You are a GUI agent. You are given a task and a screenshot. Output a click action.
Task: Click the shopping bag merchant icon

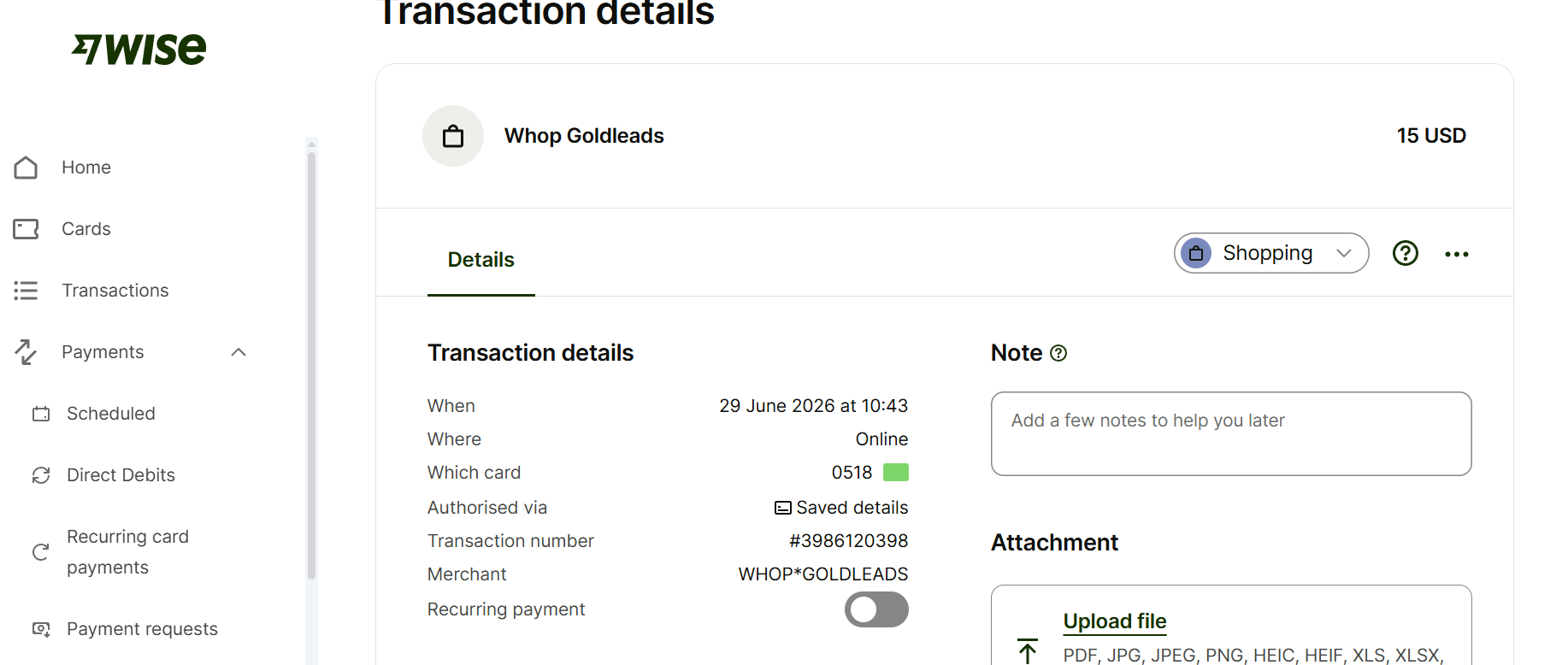(x=453, y=136)
